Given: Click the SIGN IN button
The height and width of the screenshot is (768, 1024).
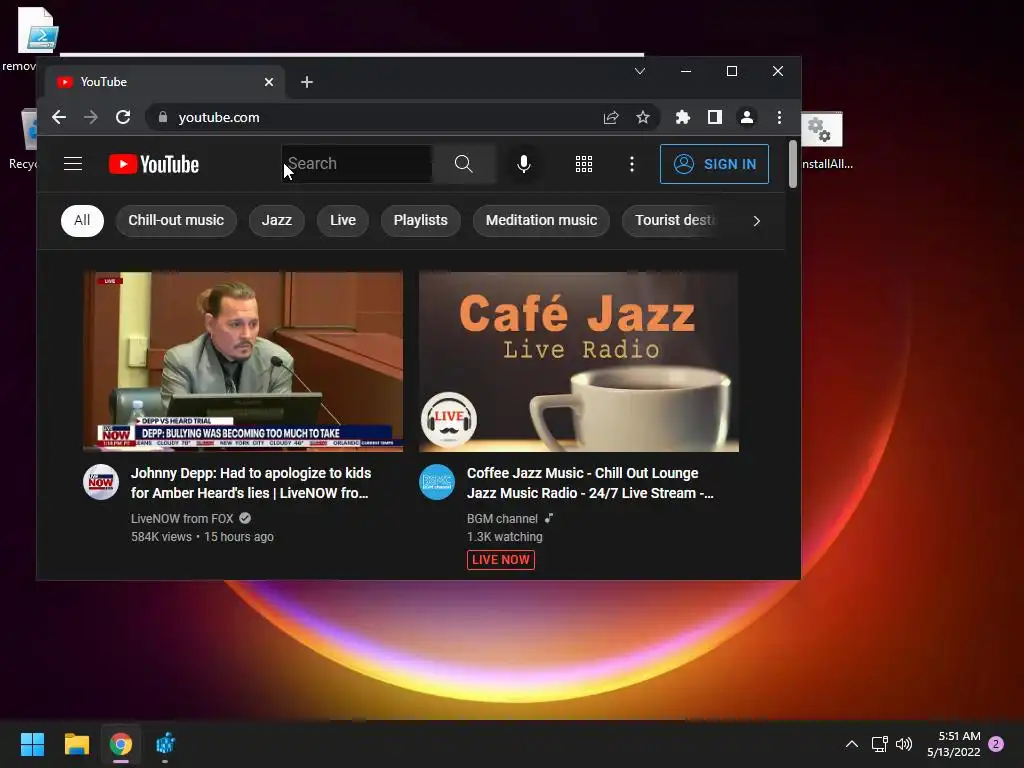Looking at the screenshot, I should (x=714, y=164).
